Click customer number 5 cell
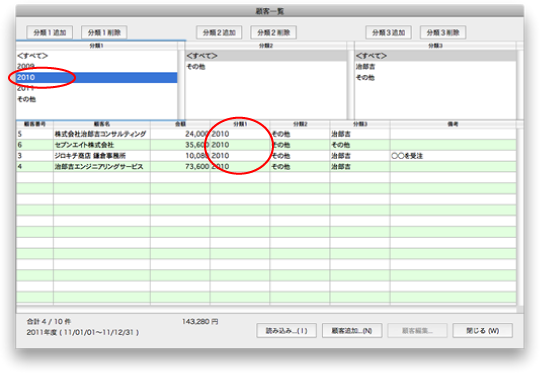Image resolution: width=540 pixels, height=373 pixels. point(35,134)
